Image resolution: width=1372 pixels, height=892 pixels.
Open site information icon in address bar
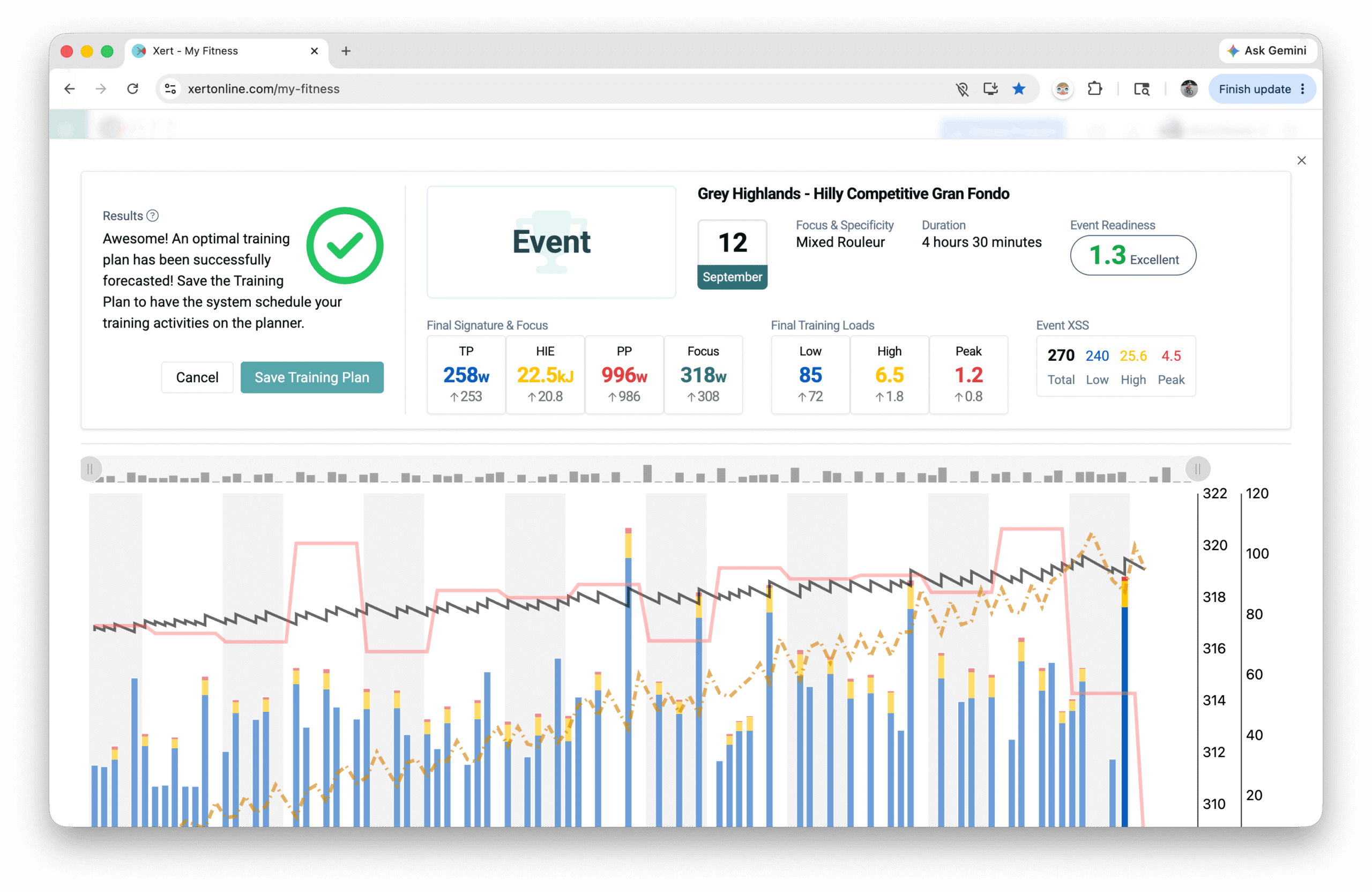(x=170, y=89)
